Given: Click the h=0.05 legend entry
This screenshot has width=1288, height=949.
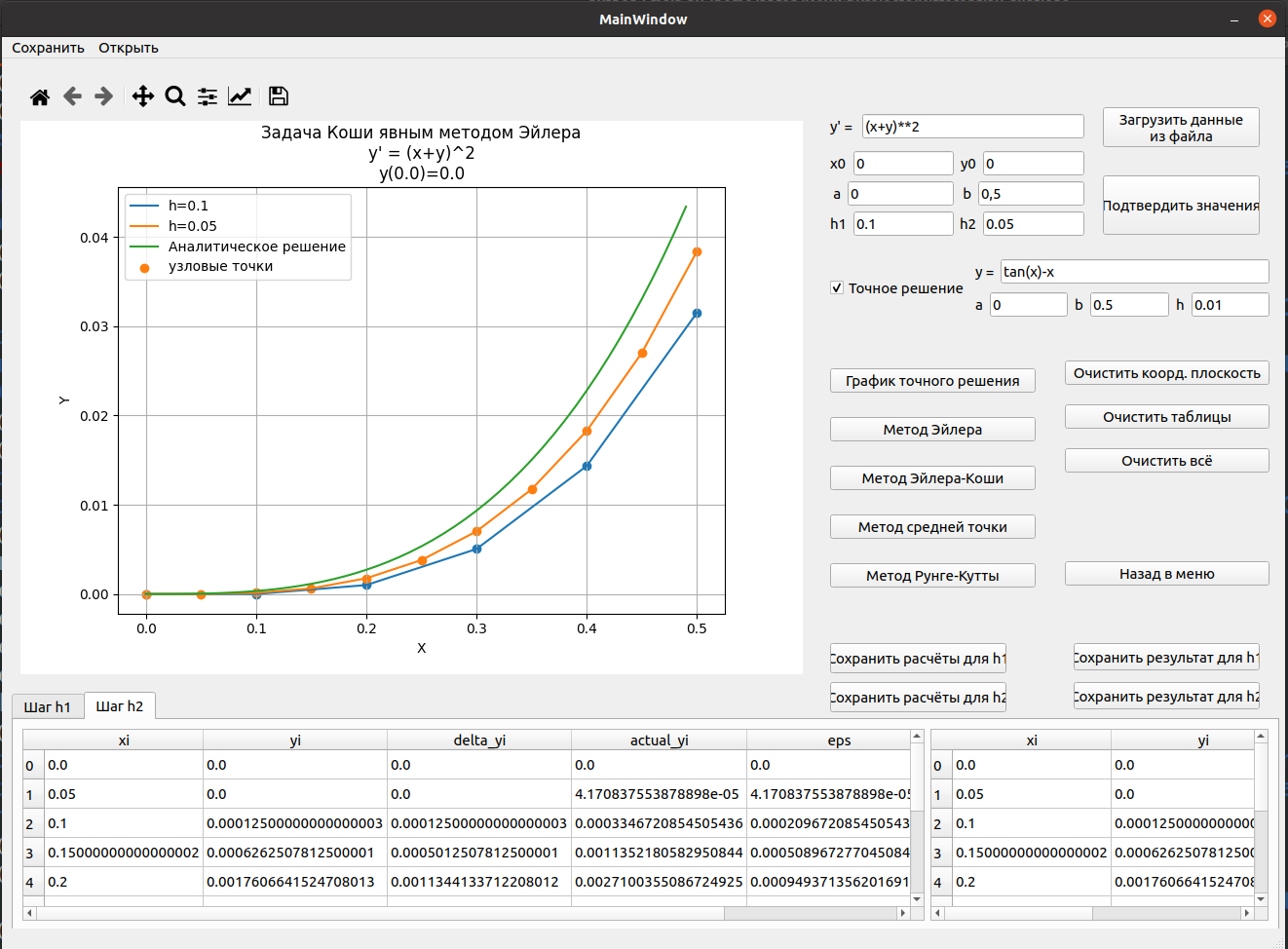Looking at the screenshot, I should [193, 226].
